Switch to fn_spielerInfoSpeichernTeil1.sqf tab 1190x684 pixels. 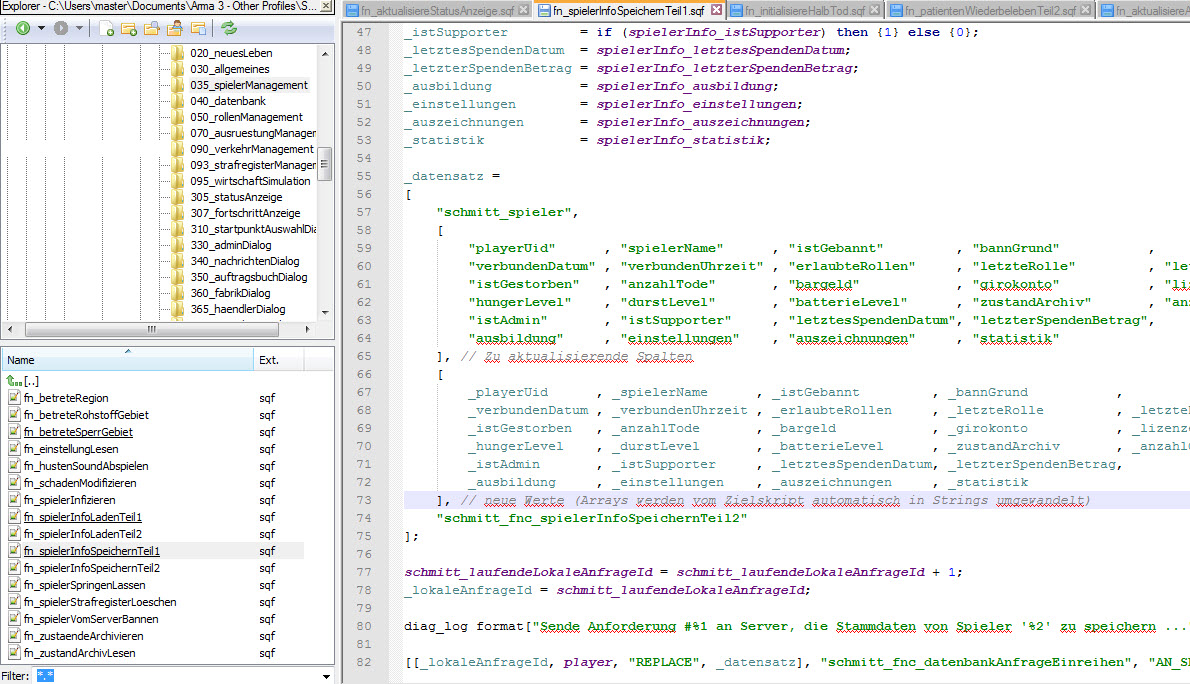coord(628,11)
